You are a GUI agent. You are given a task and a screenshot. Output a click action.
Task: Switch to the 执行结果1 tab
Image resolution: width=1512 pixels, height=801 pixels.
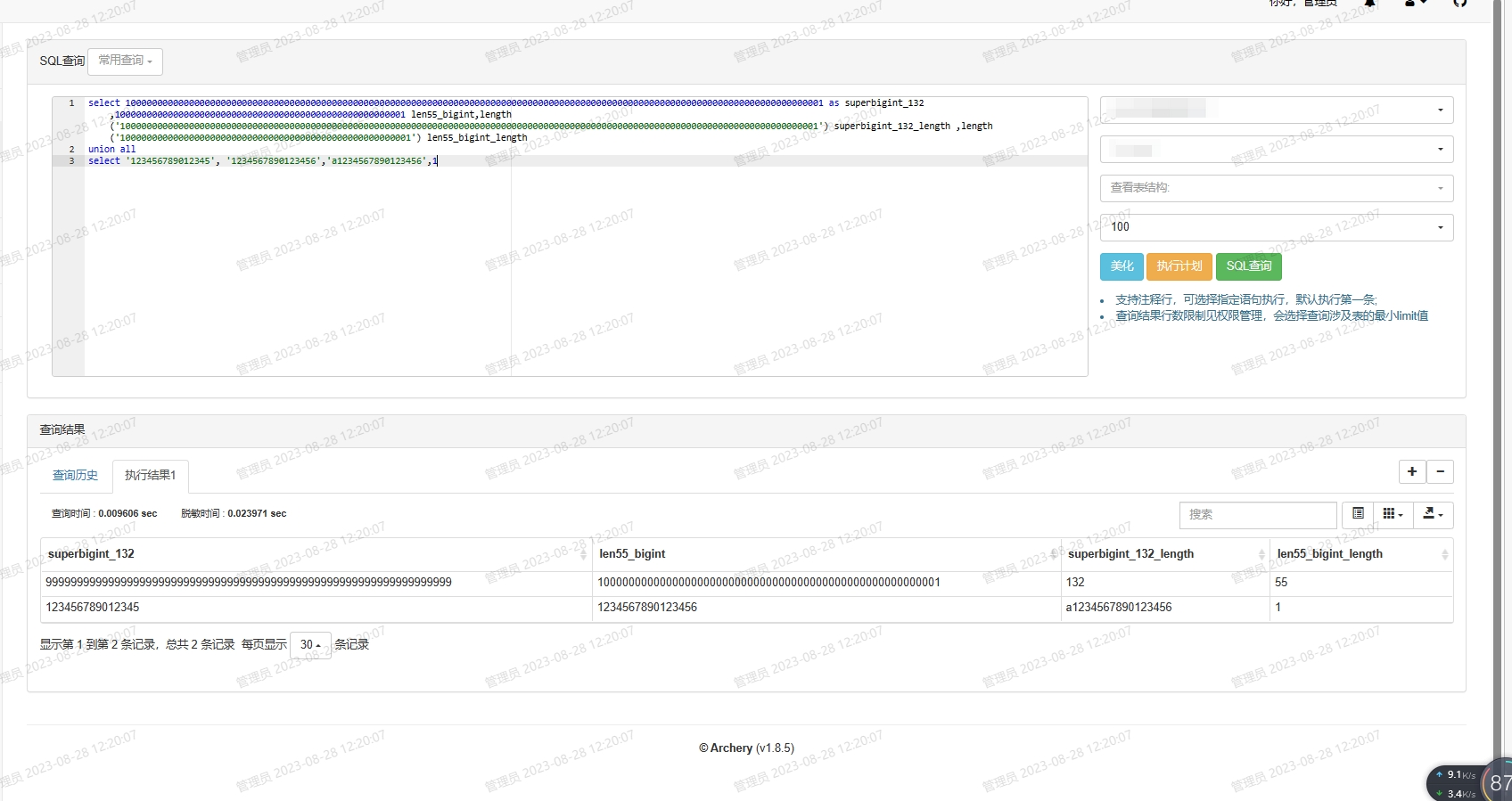[150, 475]
